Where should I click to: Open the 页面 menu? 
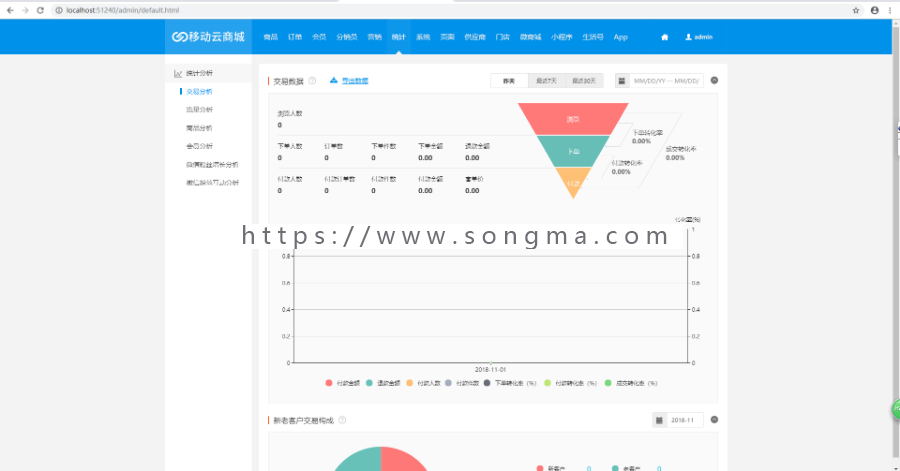447,37
